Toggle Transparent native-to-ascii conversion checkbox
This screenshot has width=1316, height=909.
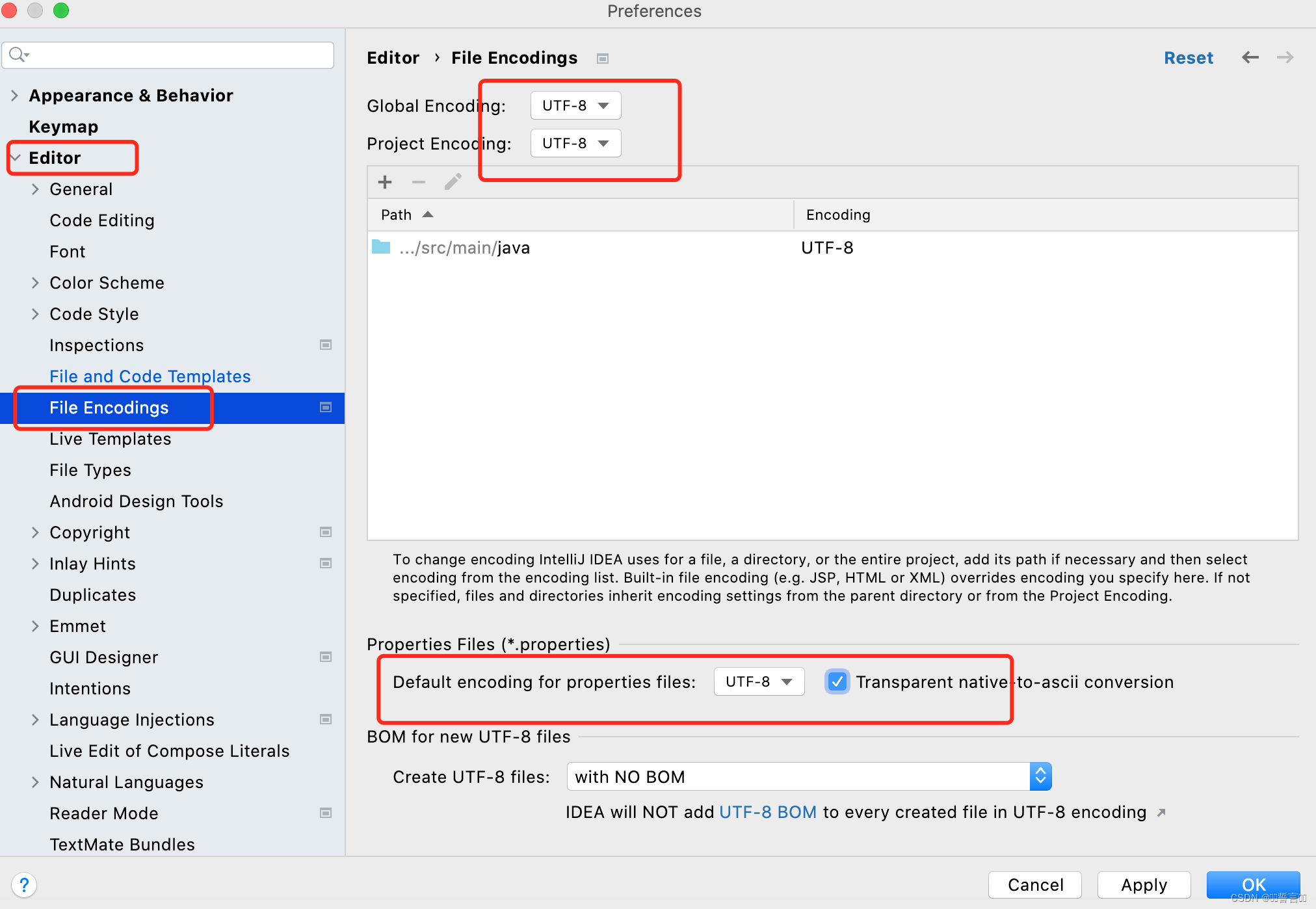click(x=837, y=681)
